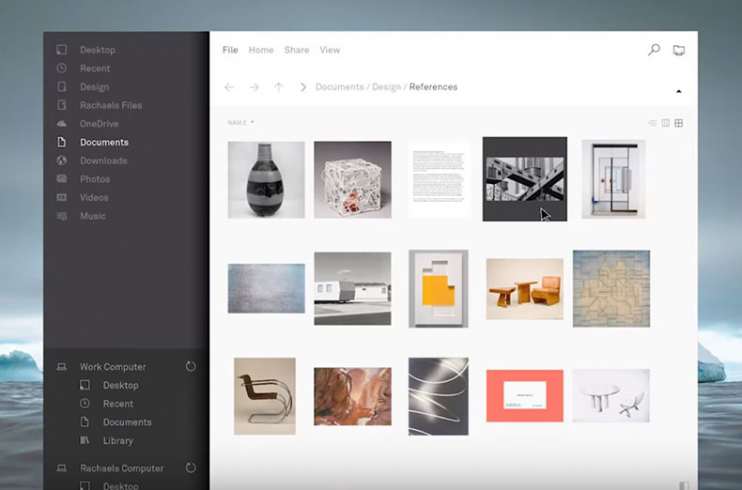
Task: Click the Music icon in sidebar
Action: click(62, 216)
